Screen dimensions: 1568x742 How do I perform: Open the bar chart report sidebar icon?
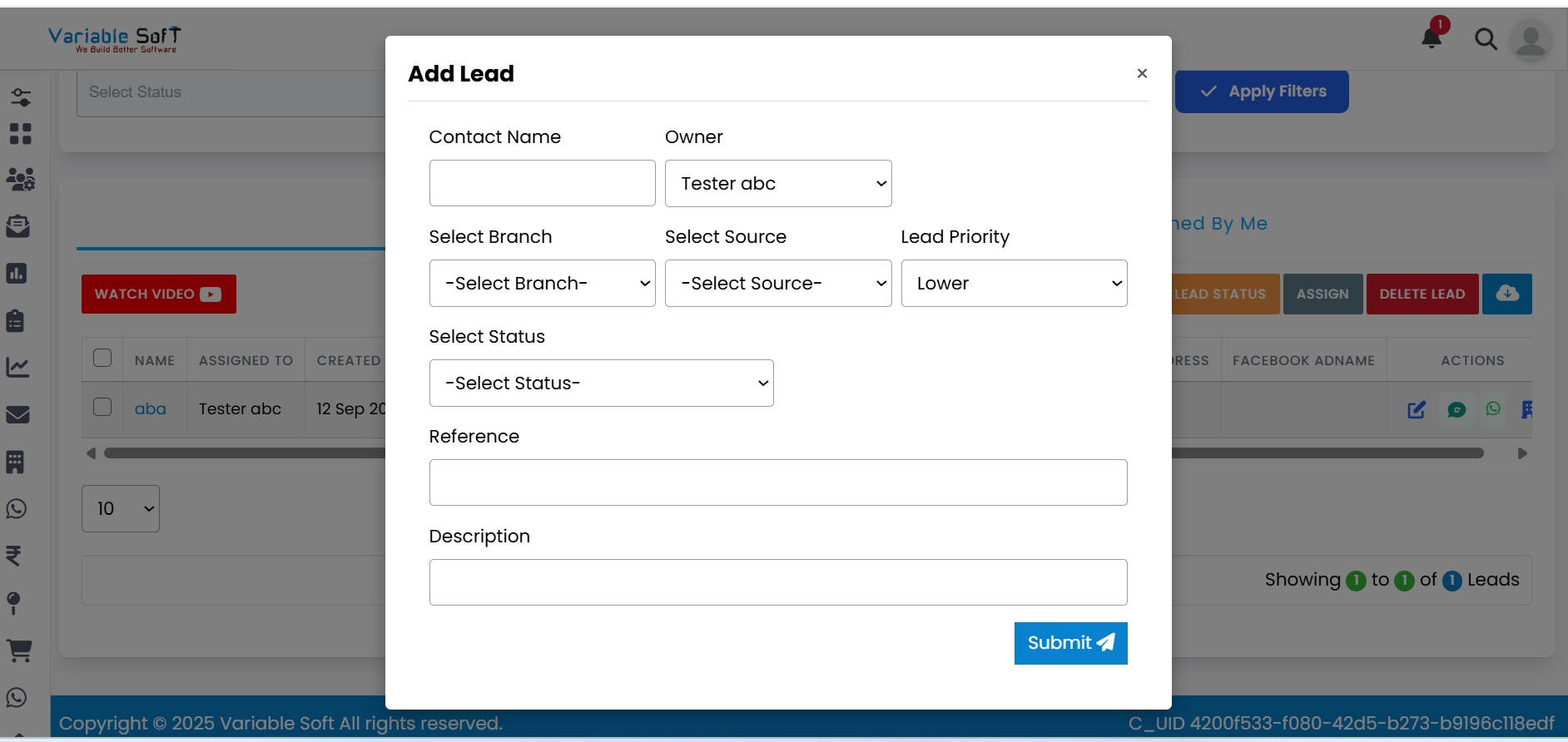tap(17, 273)
